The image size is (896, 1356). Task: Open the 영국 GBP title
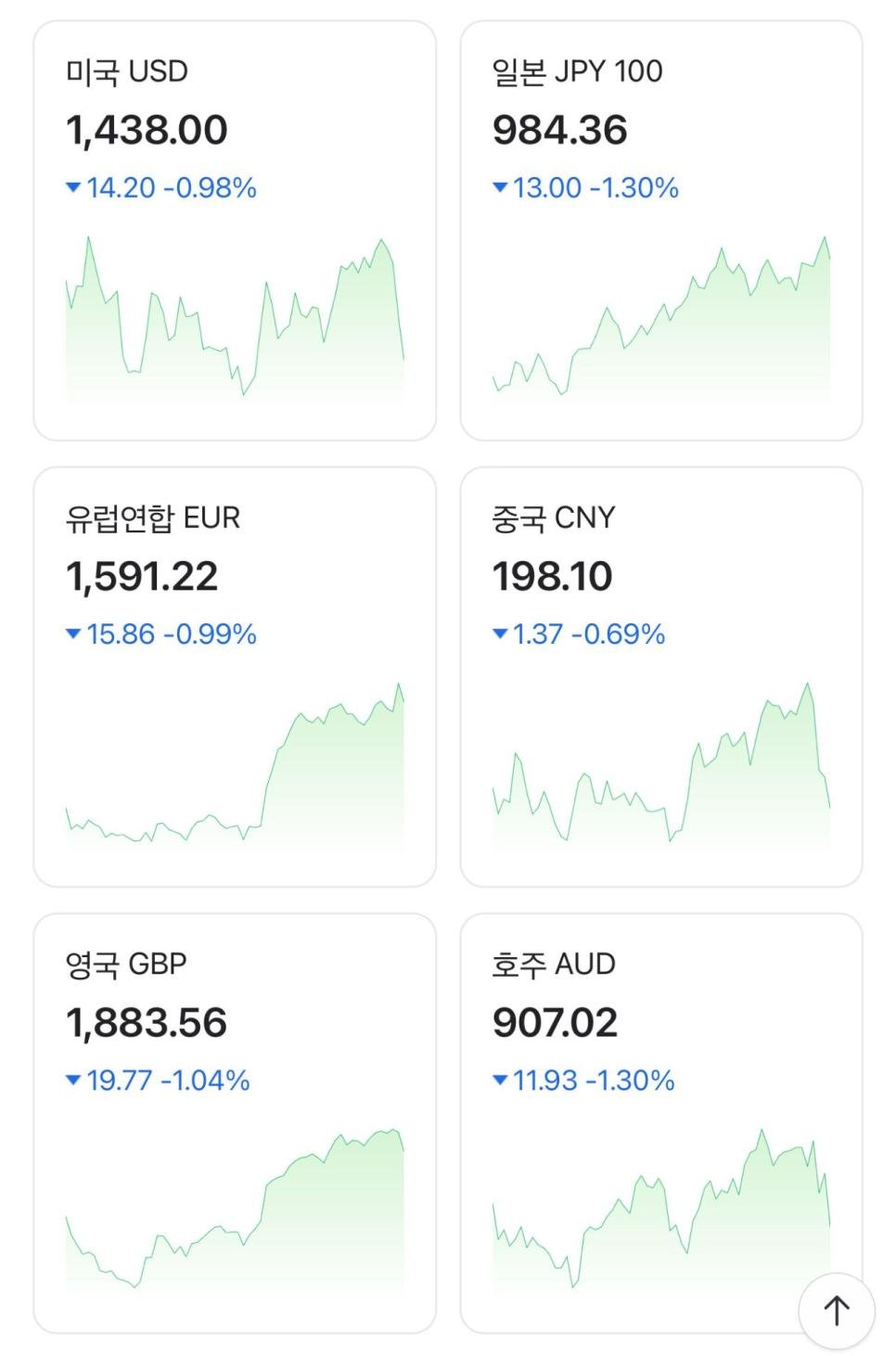126,965
